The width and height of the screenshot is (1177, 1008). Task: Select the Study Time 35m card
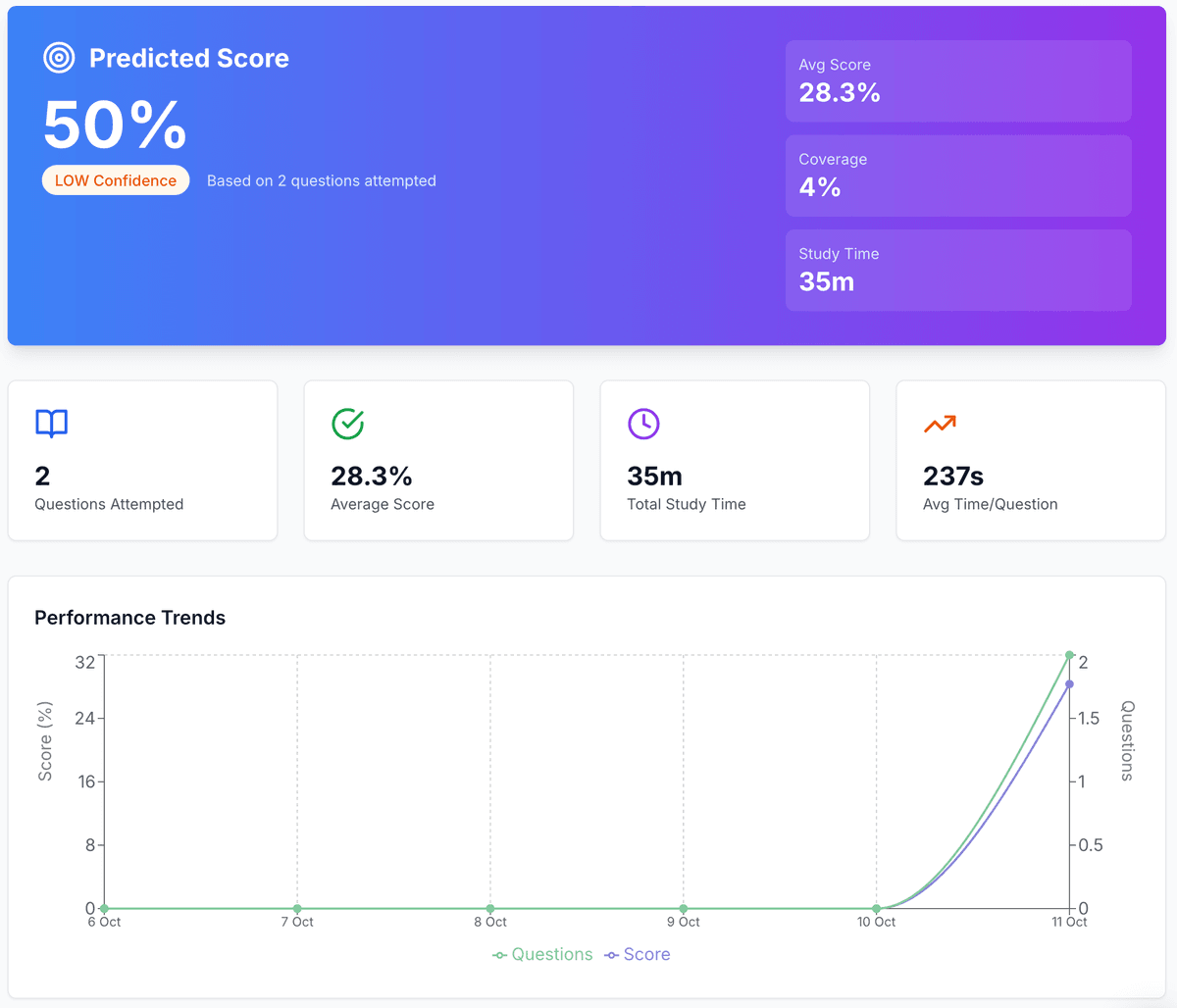click(958, 270)
